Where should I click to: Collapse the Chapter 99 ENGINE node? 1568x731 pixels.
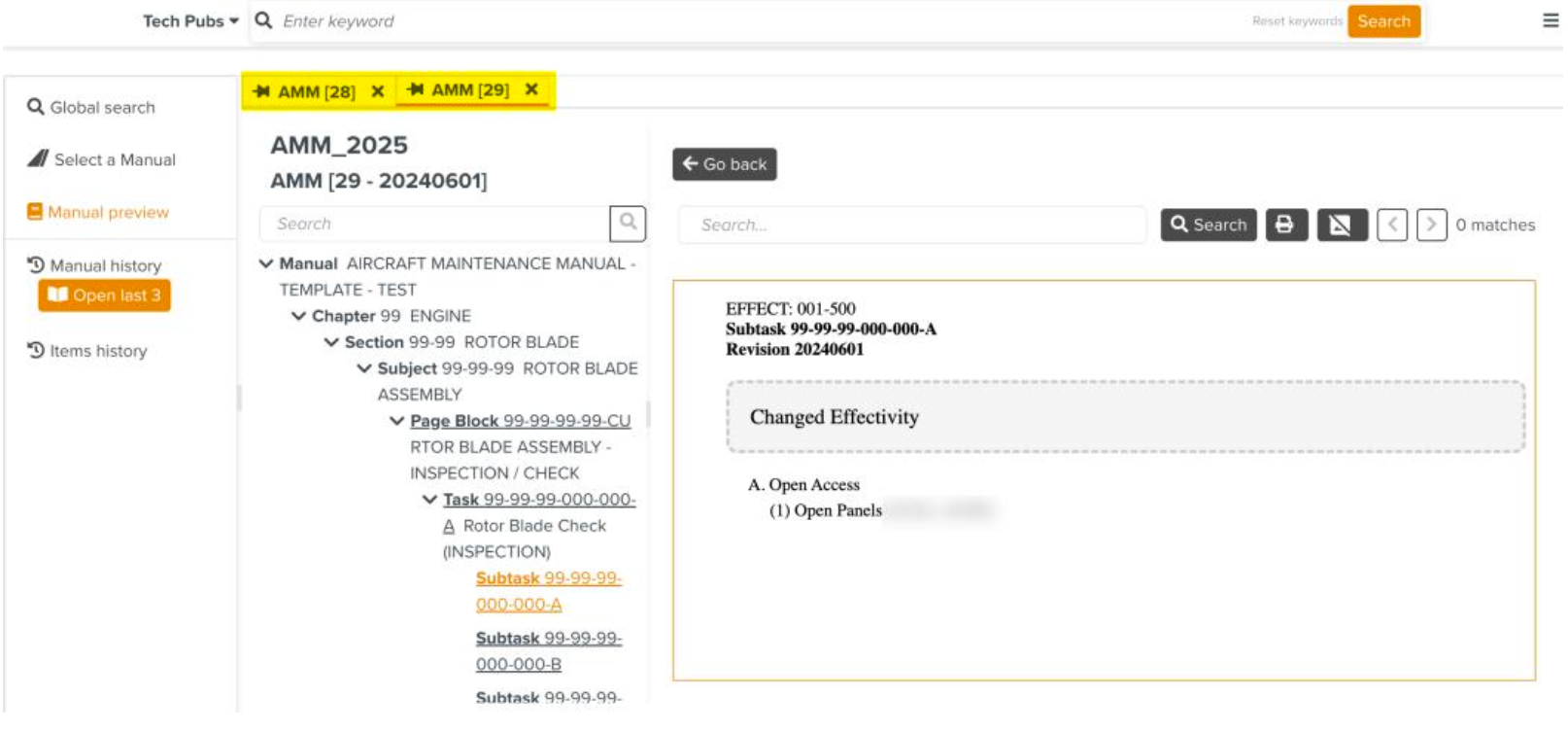[299, 316]
